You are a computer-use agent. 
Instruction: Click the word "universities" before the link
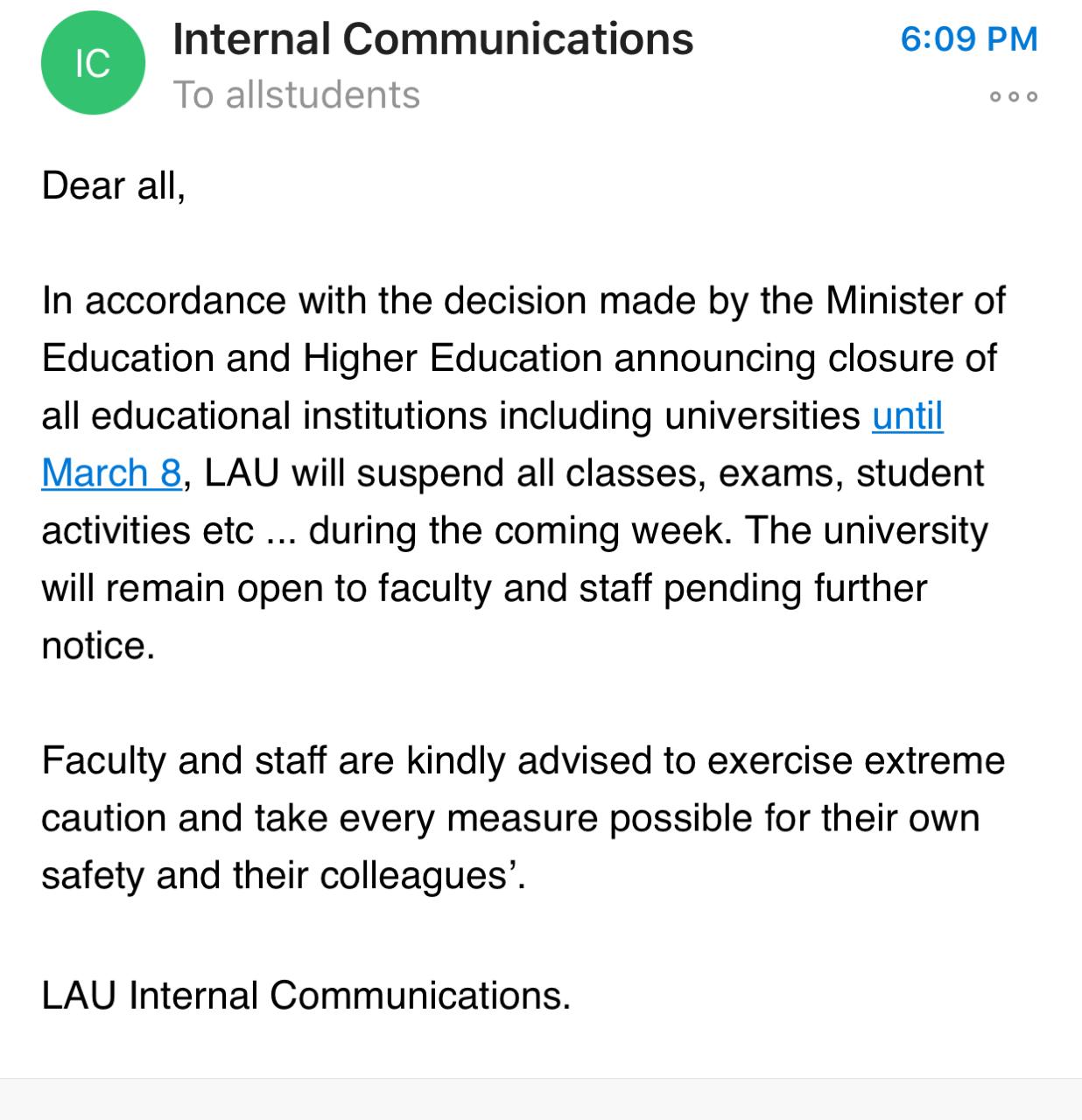point(762,416)
